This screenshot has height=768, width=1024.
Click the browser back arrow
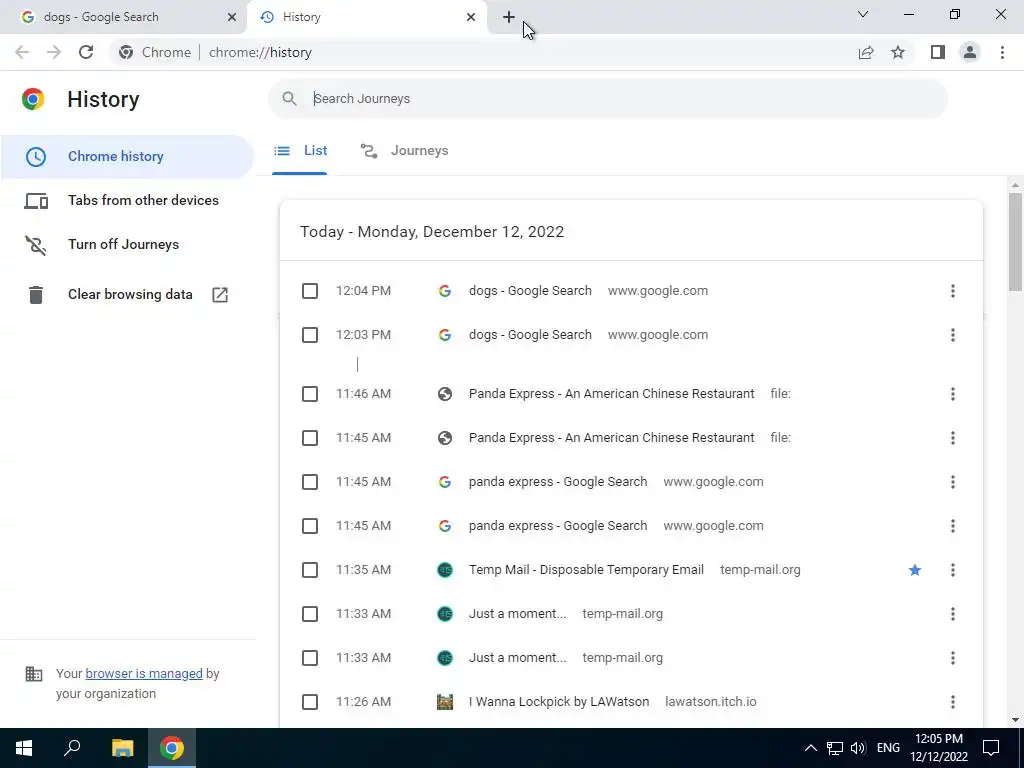[x=22, y=52]
